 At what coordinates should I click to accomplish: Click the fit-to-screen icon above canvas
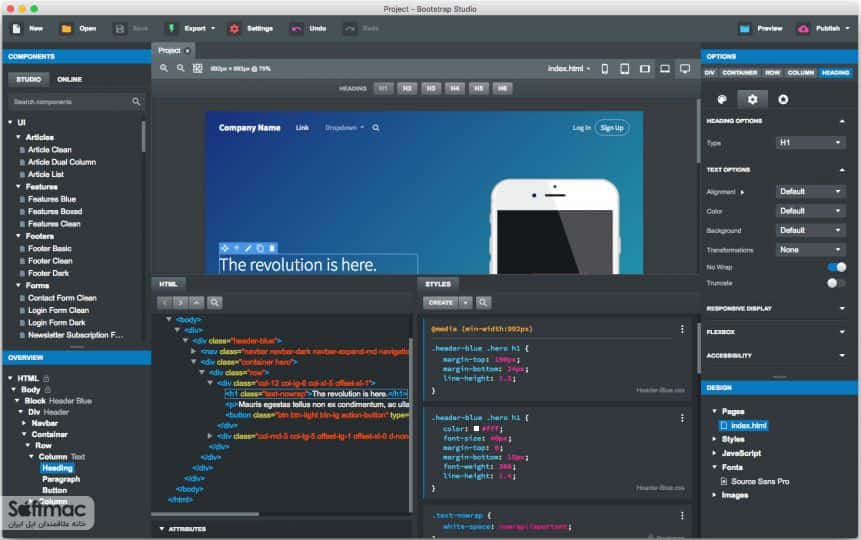coord(198,68)
